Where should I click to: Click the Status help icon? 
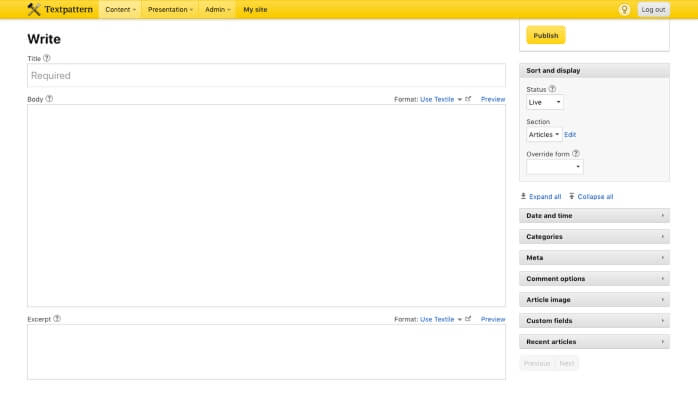[x=552, y=89]
